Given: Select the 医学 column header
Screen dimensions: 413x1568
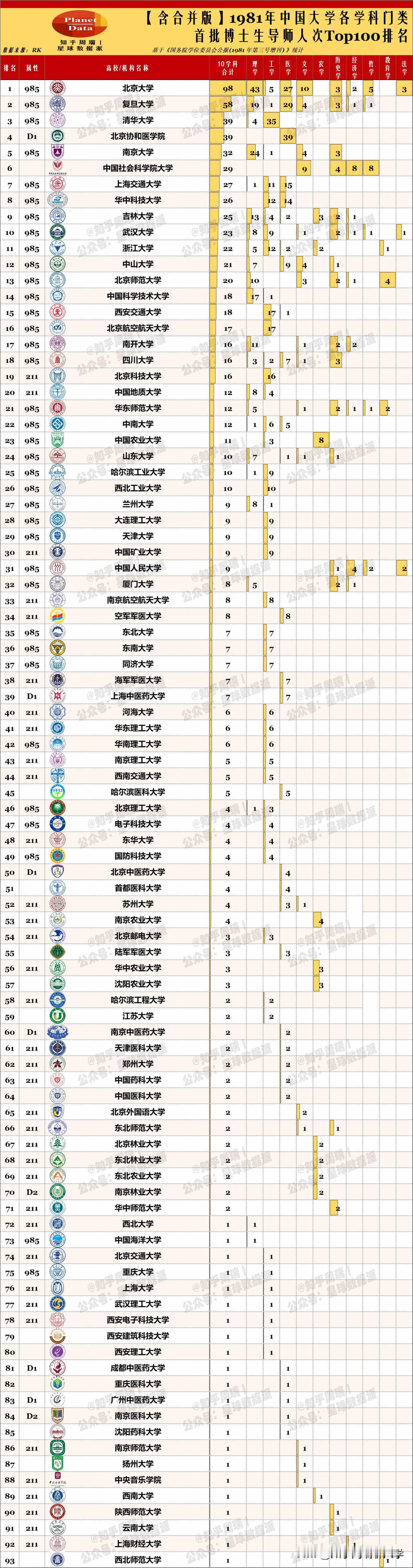Looking at the screenshot, I should pos(288,67).
